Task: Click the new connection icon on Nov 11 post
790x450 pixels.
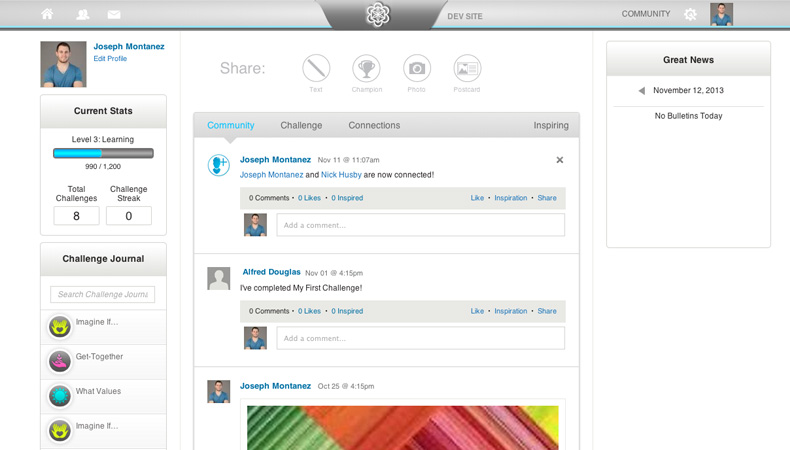Action: point(219,165)
